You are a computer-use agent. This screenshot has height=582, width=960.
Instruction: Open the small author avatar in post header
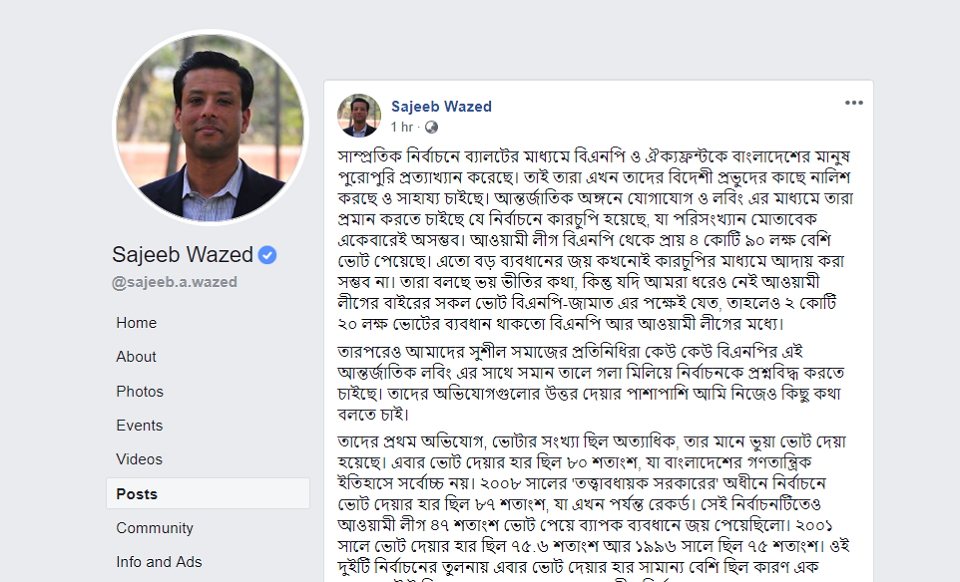coord(359,115)
